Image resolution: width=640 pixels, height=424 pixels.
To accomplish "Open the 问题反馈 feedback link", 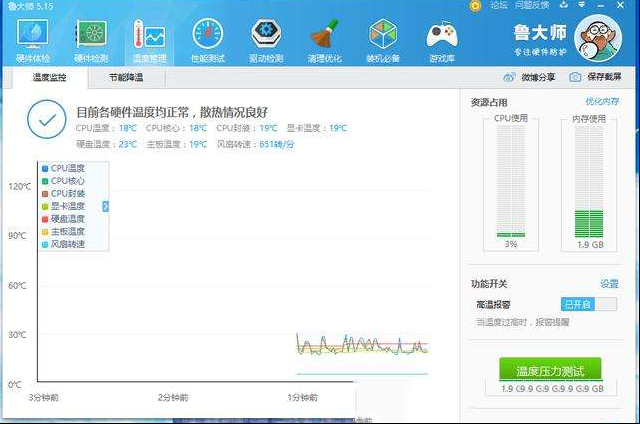I will tap(532, 5).
